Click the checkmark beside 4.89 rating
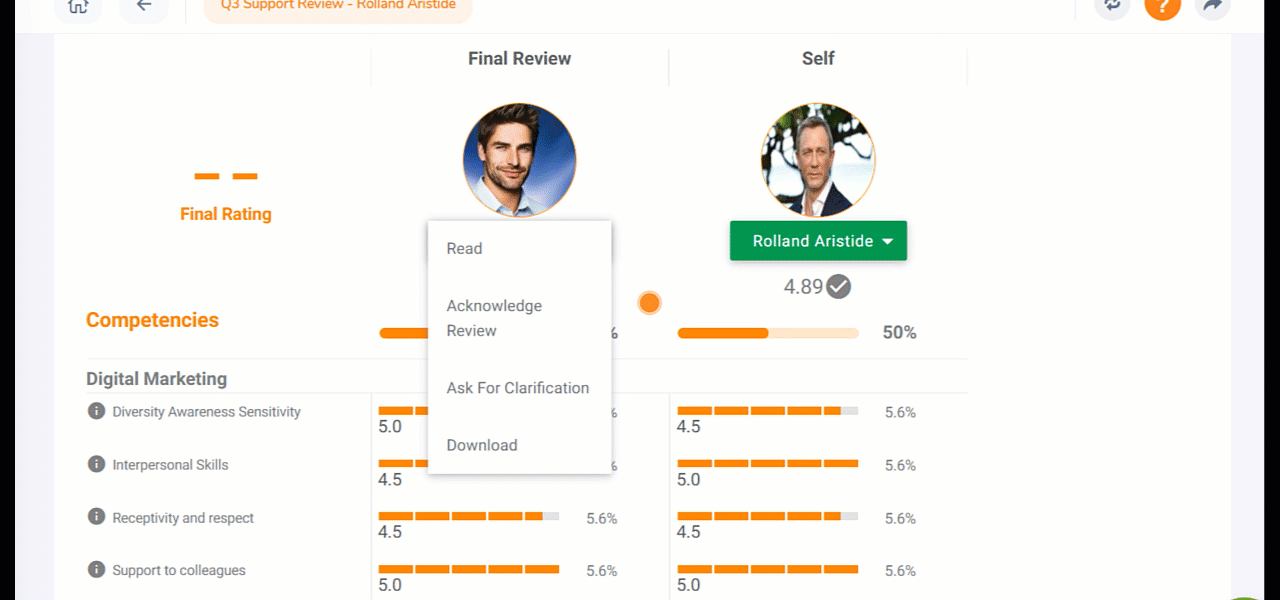The height and width of the screenshot is (600, 1280). (x=839, y=287)
